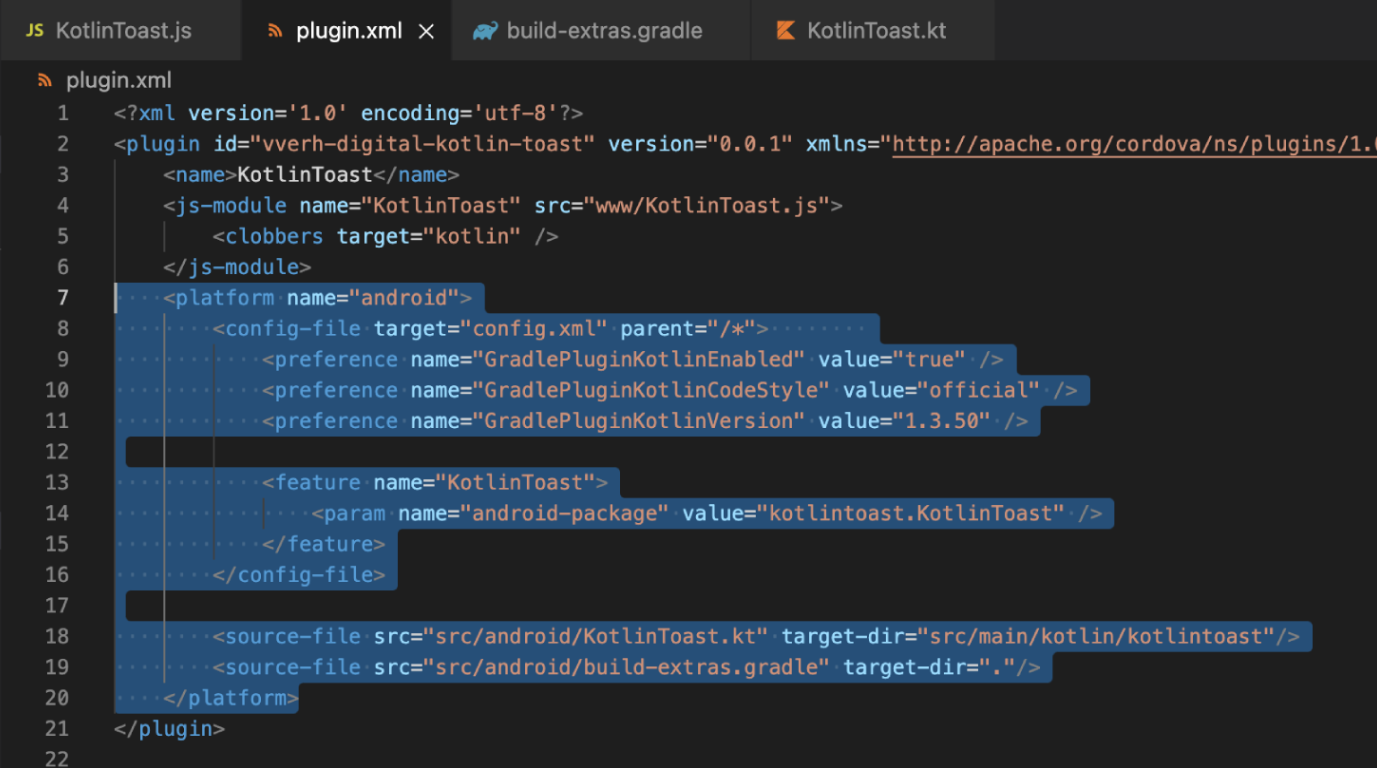
Task: Click the clobbers target value "kotlin"
Action: (472, 237)
